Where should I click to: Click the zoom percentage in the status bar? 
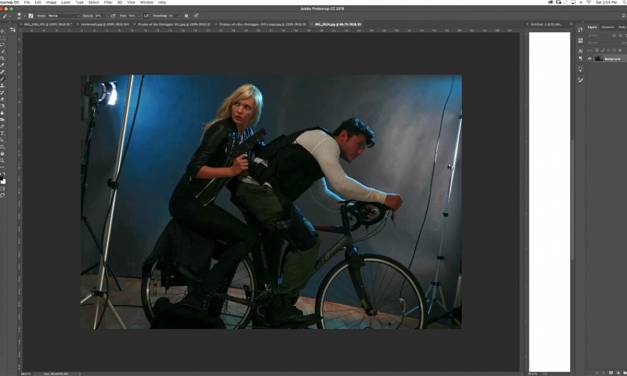coord(25,374)
